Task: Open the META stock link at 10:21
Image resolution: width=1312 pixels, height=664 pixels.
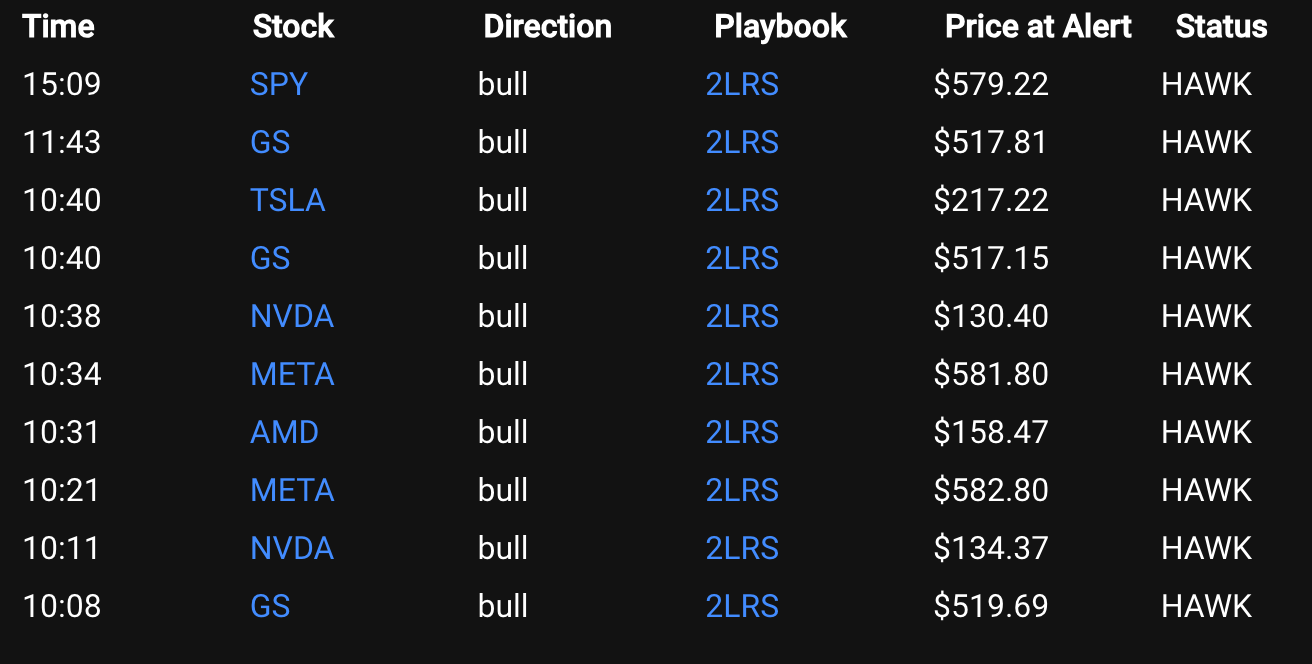Action: [292, 490]
